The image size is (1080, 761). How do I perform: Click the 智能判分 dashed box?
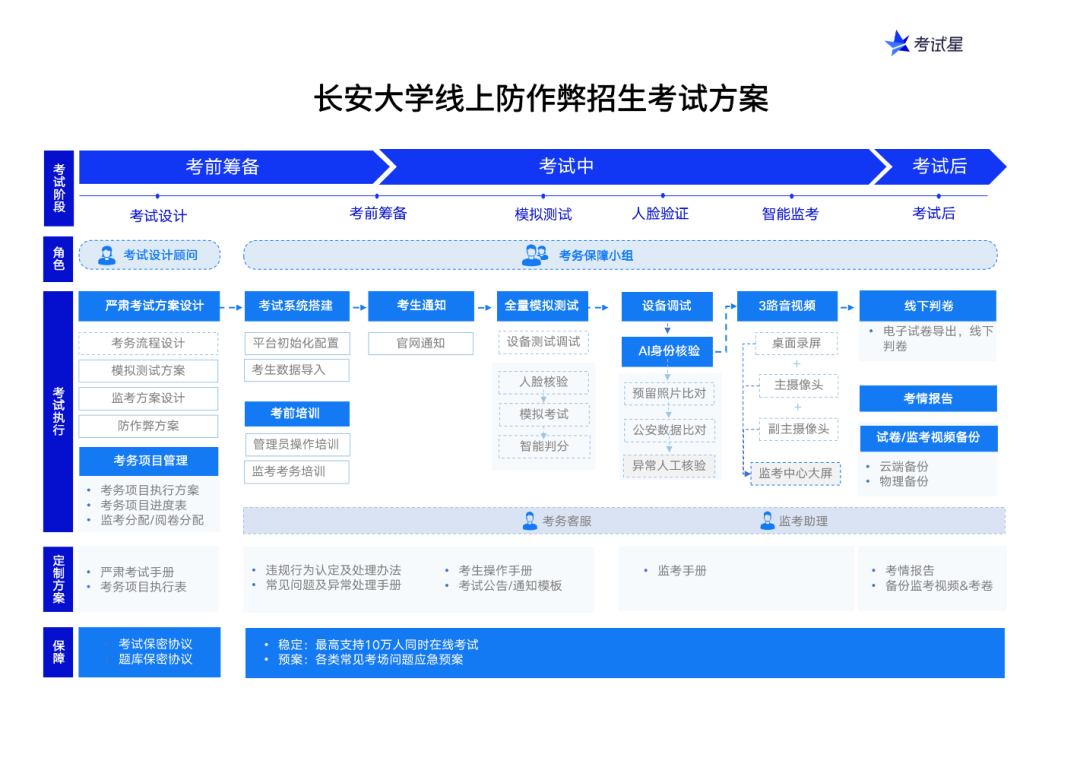point(543,446)
